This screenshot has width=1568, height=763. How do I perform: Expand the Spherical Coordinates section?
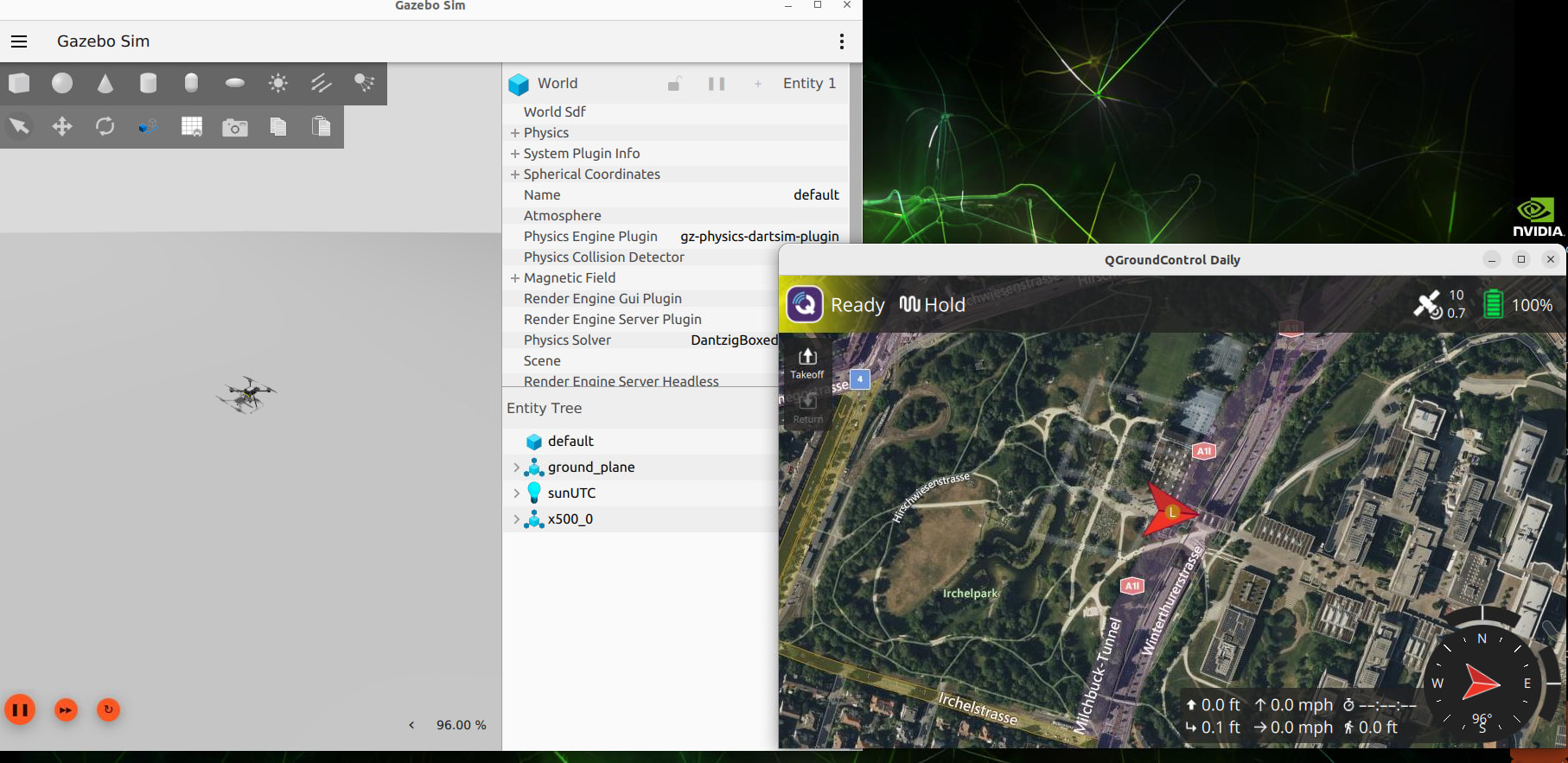point(515,175)
